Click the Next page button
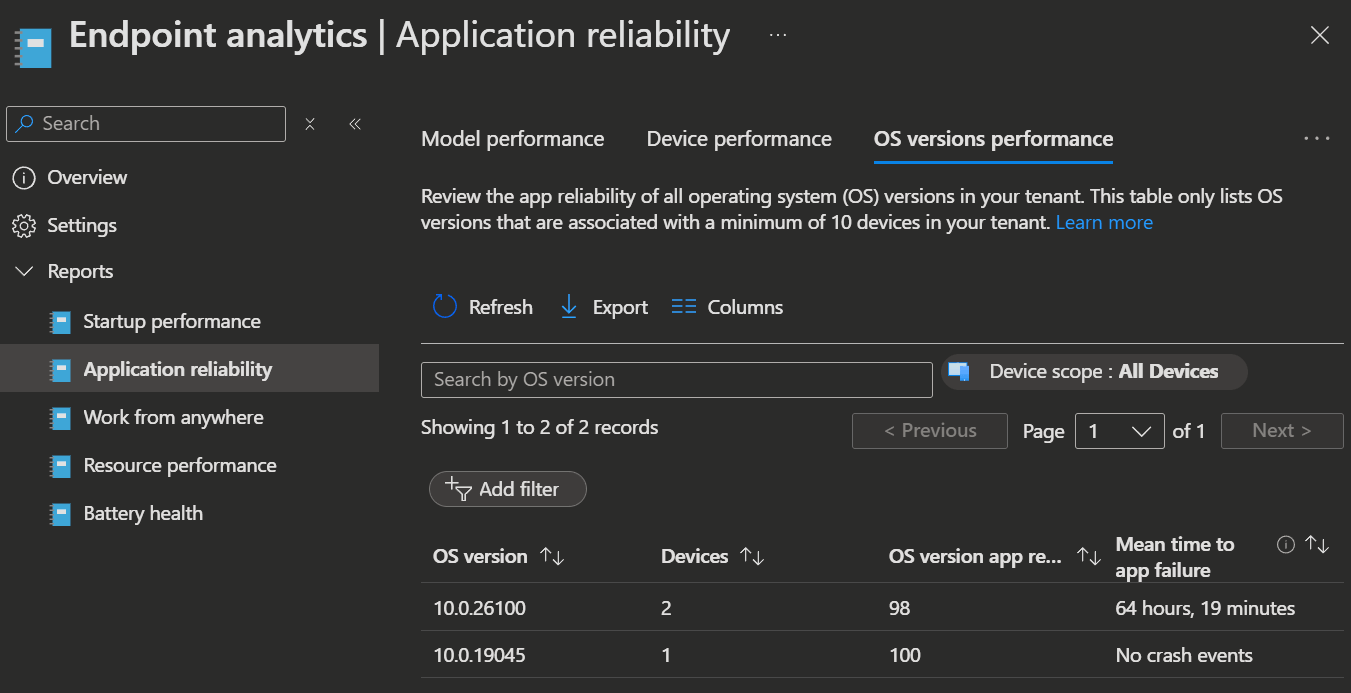Image resolution: width=1351 pixels, height=693 pixels. click(1282, 431)
